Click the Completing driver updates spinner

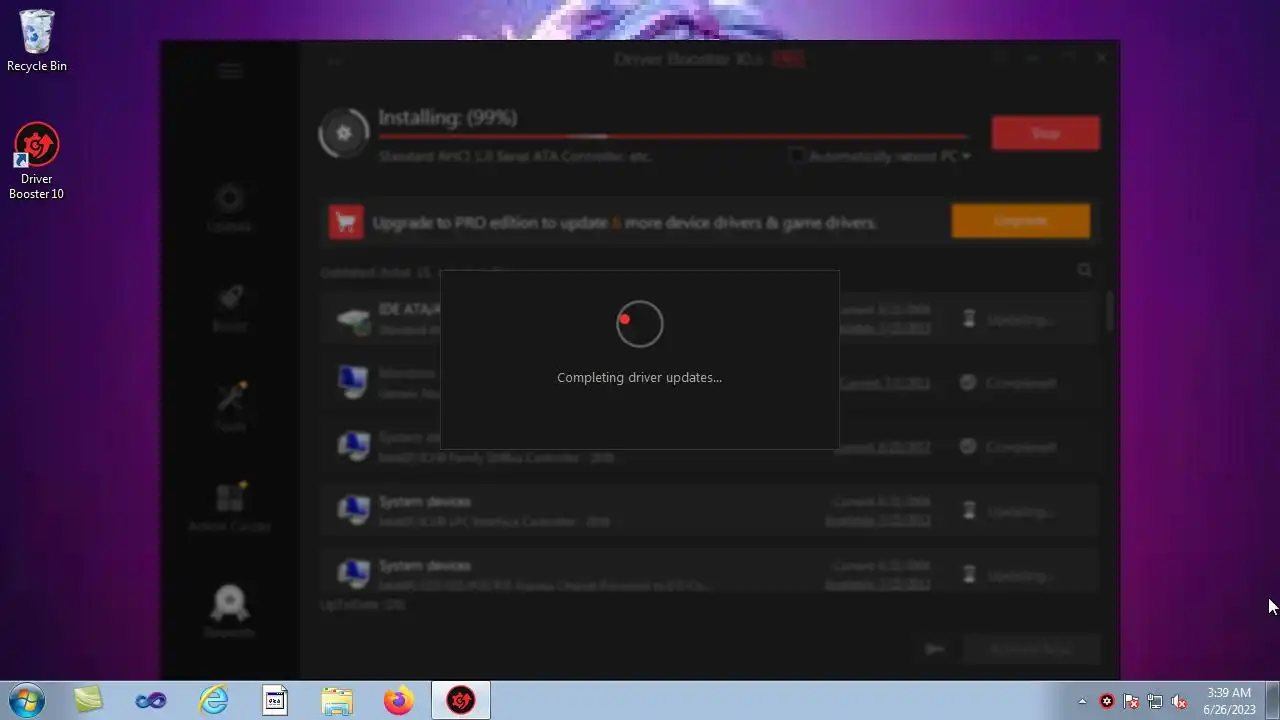click(639, 325)
